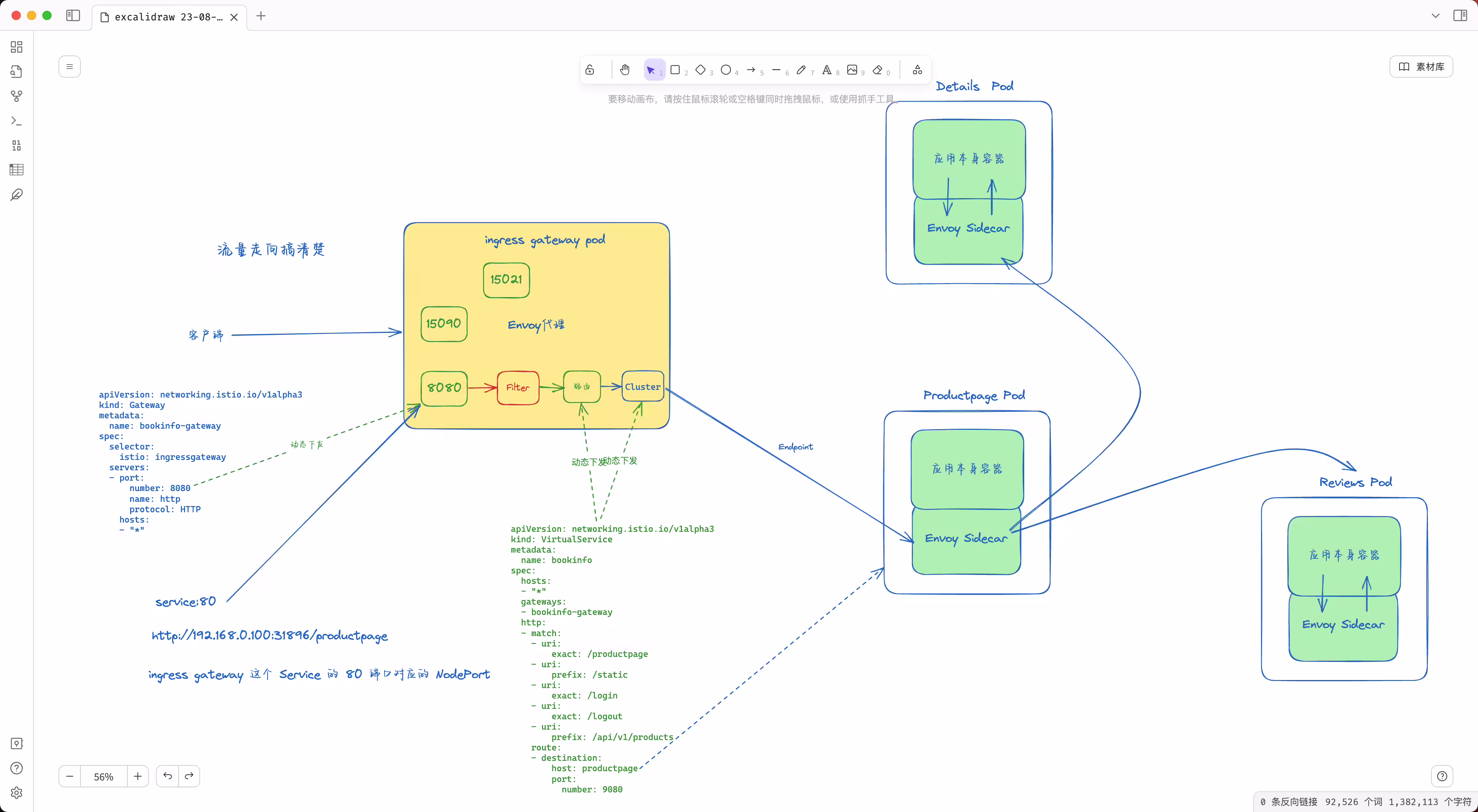Reset zoom via the 56% button
The height and width of the screenshot is (812, 1478).
point(104,777)
